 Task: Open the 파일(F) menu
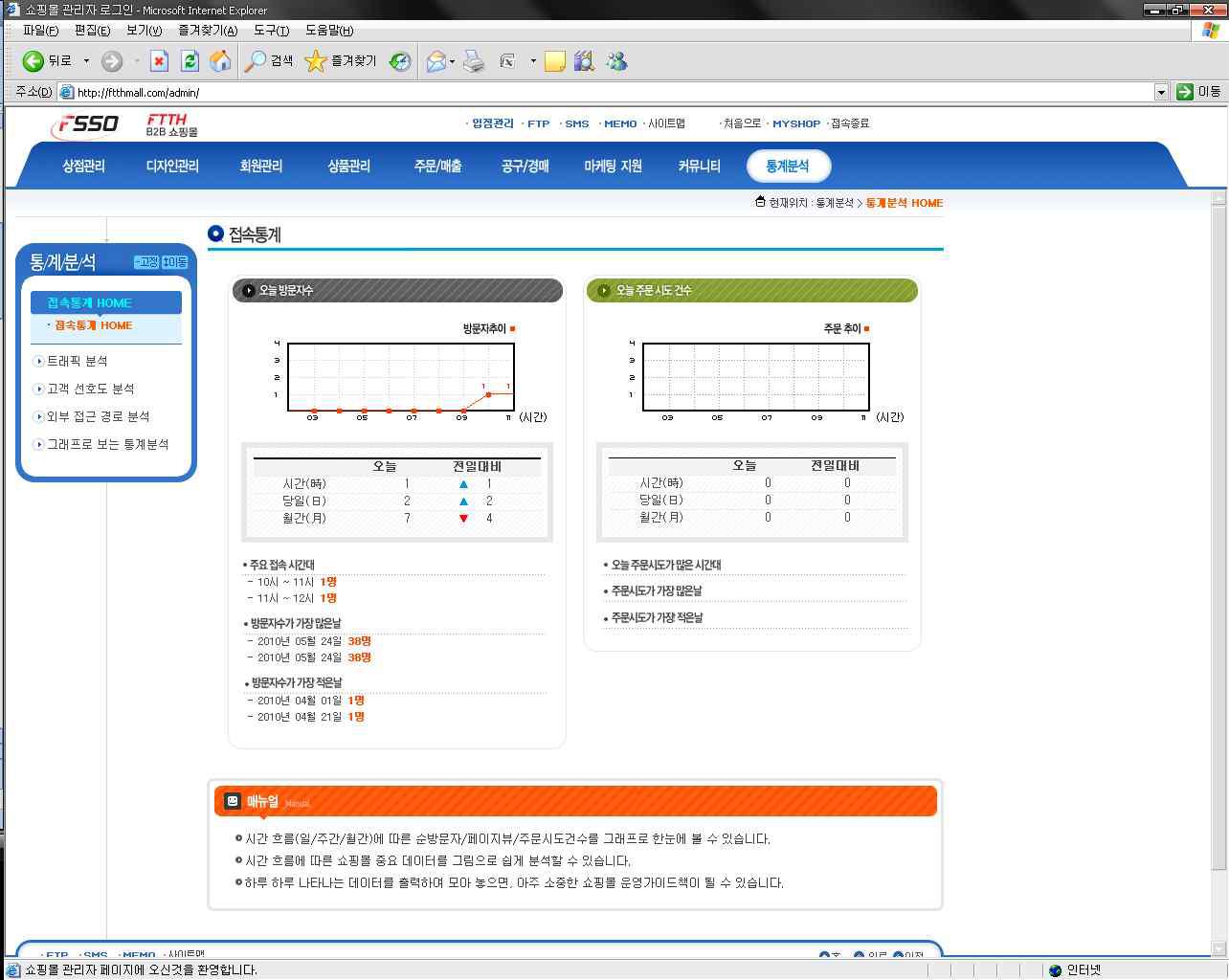pyautogui.click(x=40, y=30)
